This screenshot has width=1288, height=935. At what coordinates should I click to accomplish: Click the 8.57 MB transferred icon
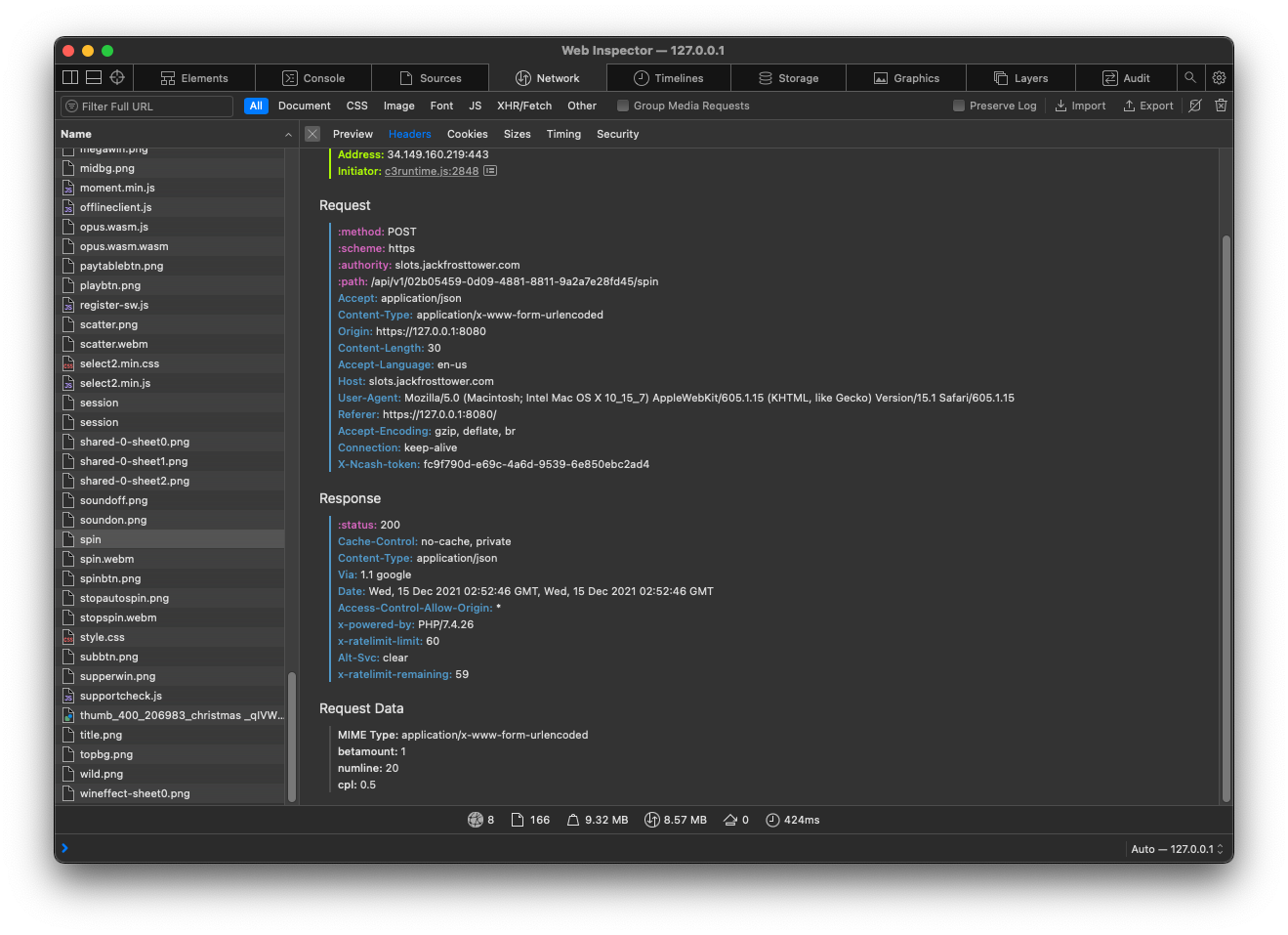point(652,820)
